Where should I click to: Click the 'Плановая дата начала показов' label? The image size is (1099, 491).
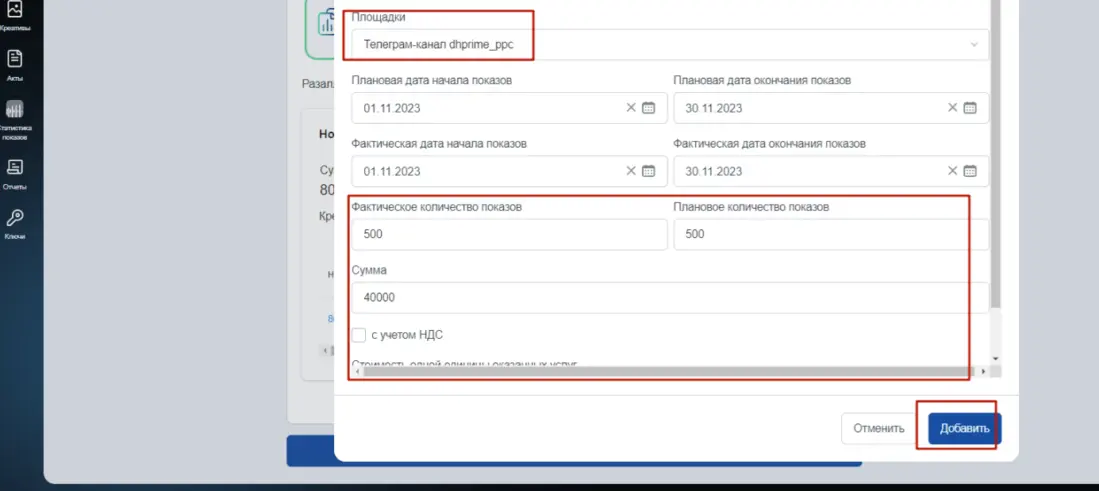click(432, 81)
